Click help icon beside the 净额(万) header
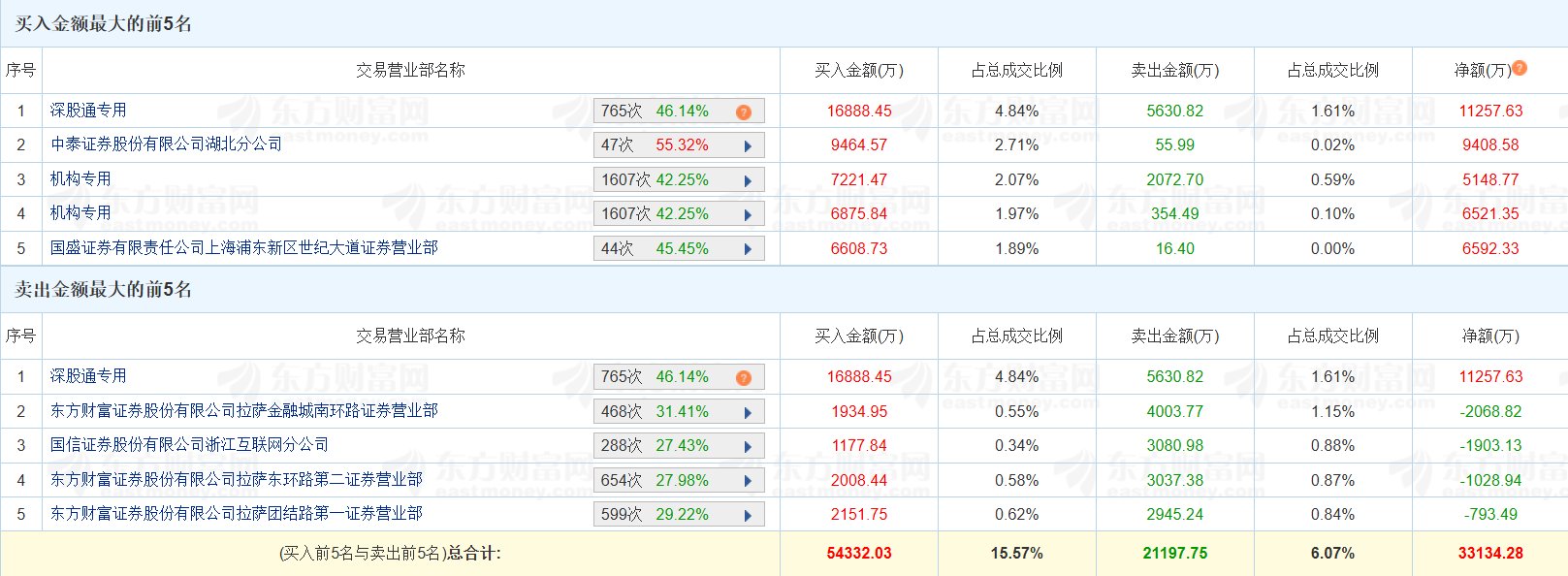 click(1520, 68)
